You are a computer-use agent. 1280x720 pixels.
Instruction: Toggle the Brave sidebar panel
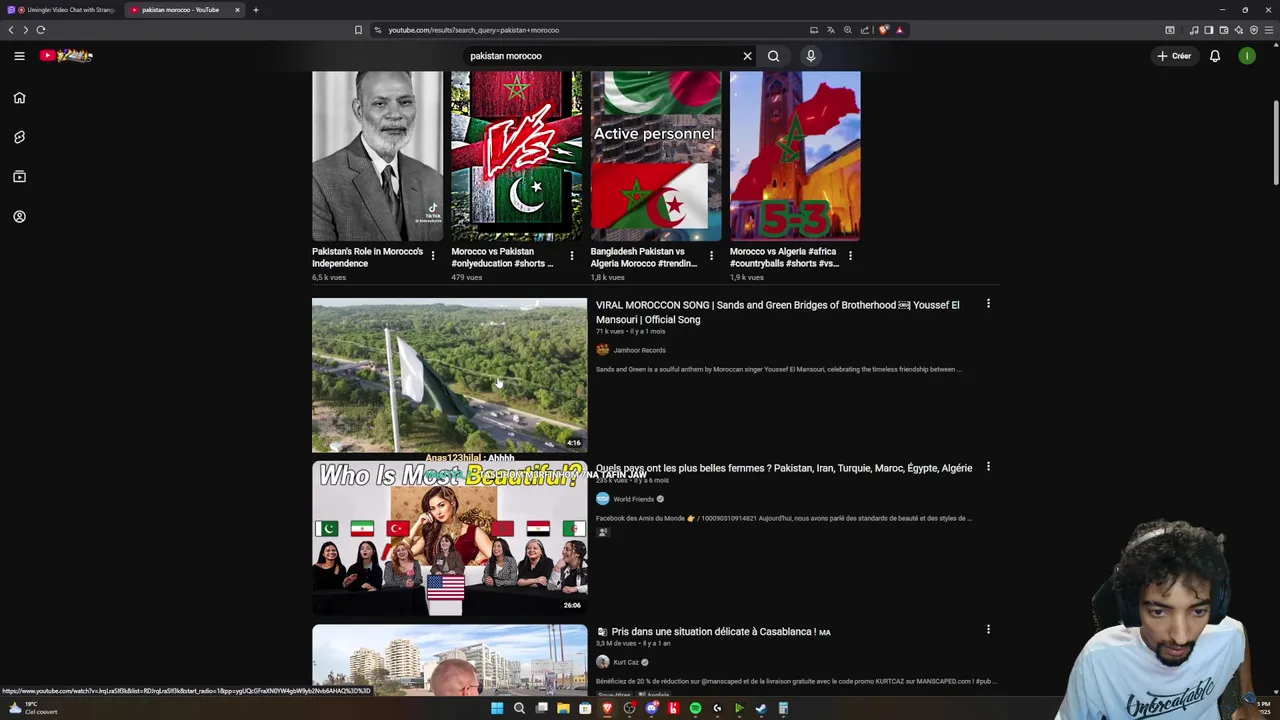point(1208,30)
